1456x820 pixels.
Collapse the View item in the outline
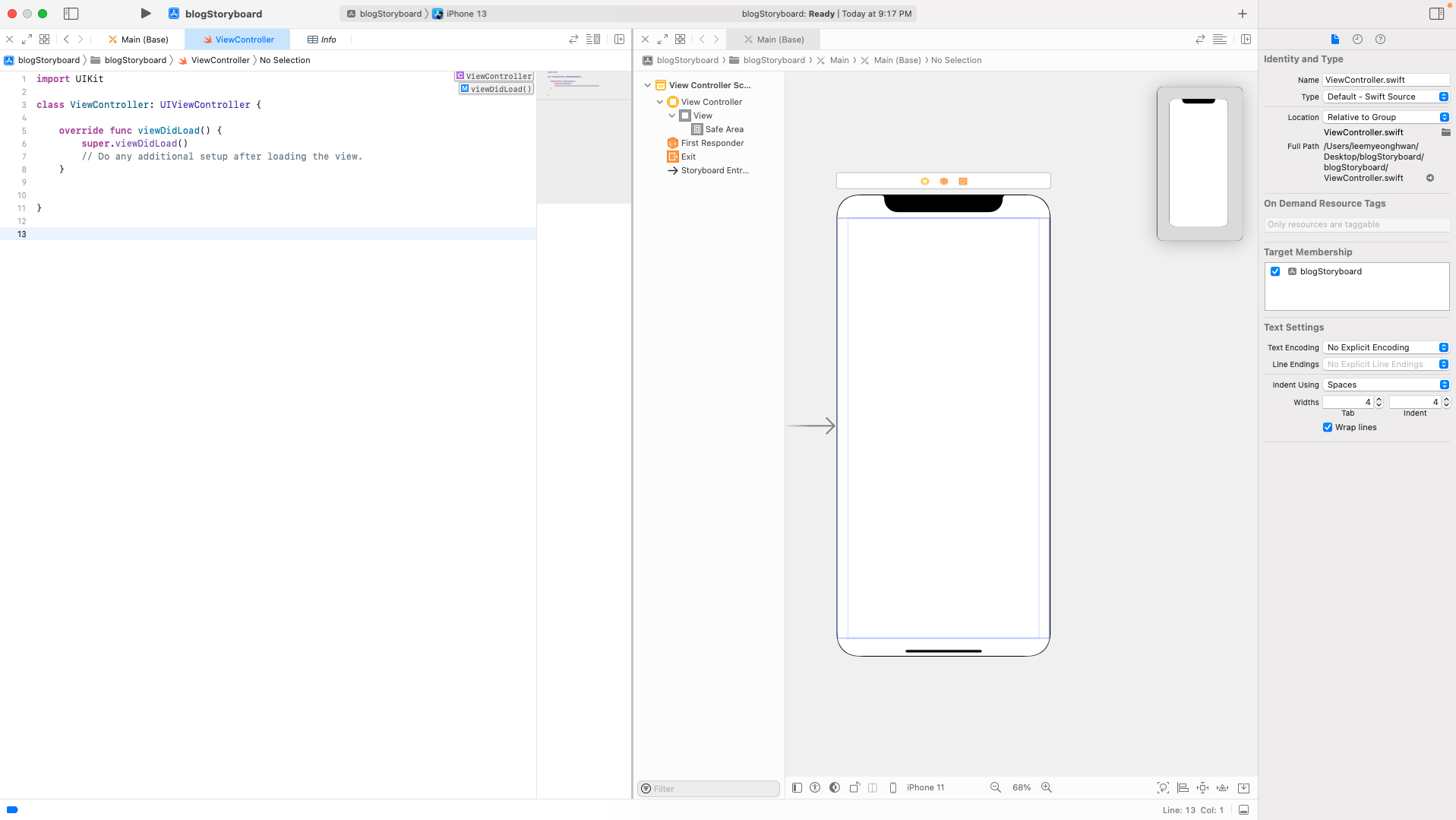672,116
